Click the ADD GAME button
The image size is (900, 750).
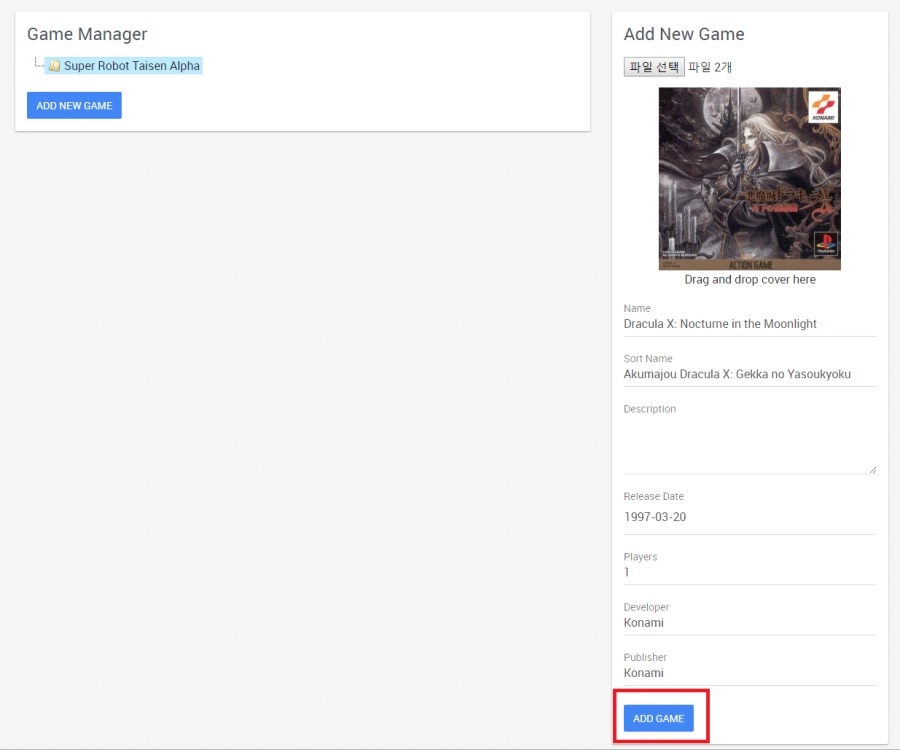[658, 718]
